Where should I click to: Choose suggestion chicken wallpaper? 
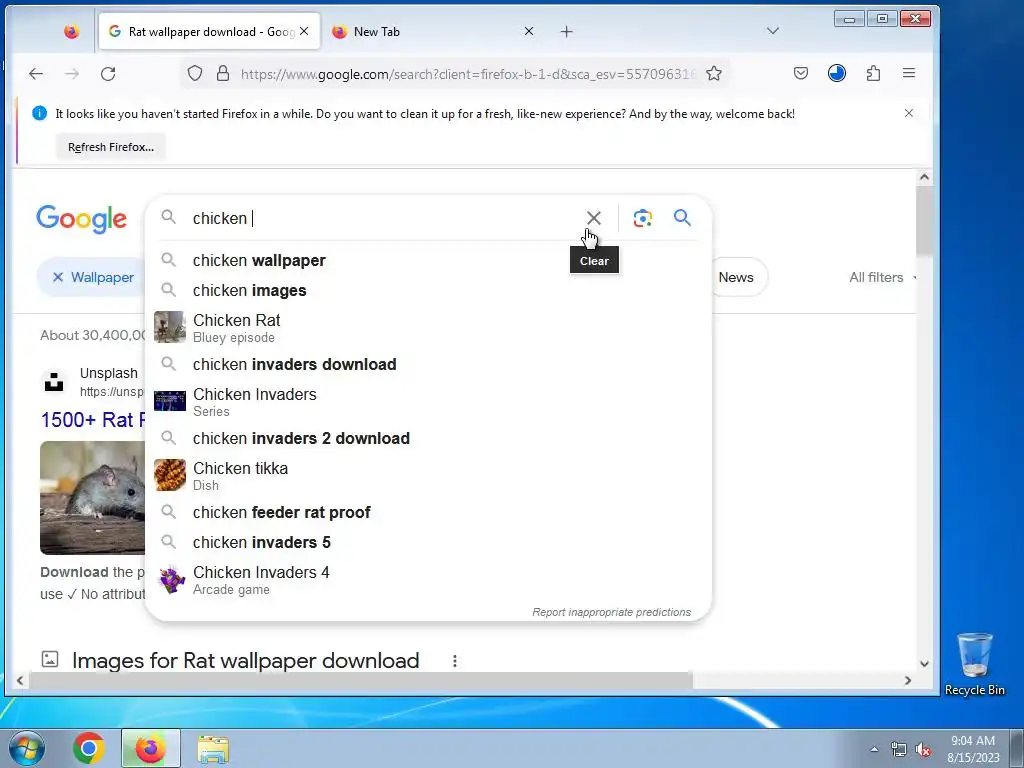[x=428, y=260]
